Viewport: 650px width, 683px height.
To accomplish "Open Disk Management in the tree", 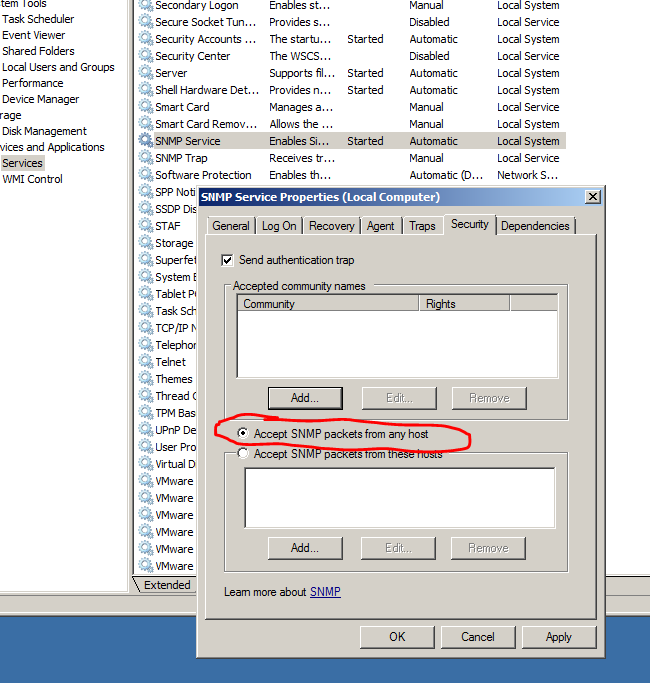I will 44,131.
